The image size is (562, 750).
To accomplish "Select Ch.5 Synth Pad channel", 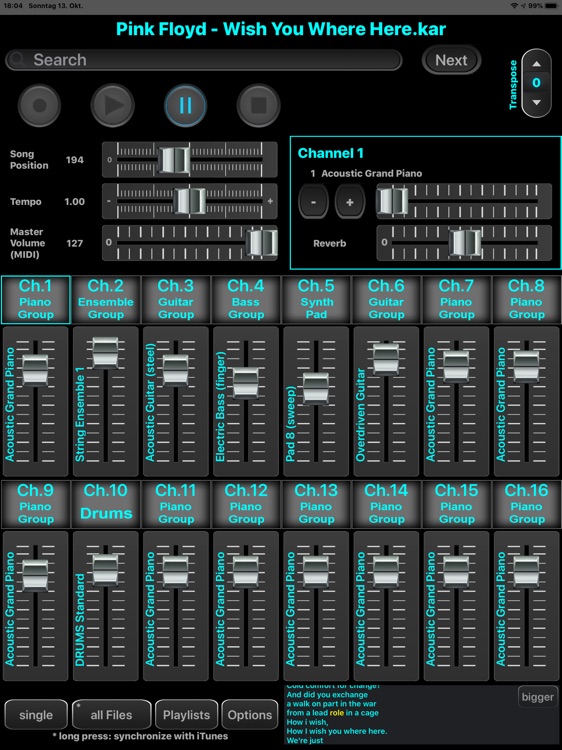I will click(x=316, y=300).
